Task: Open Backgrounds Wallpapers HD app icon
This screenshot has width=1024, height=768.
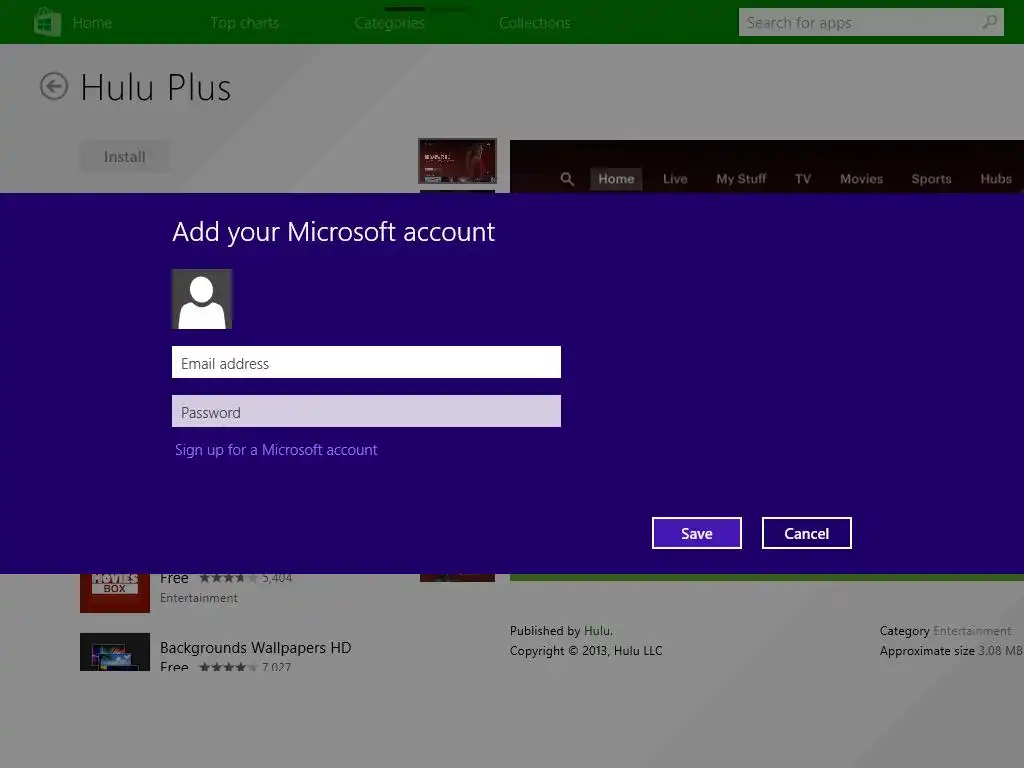Action: pyautogui.click(x=115, y=652)
